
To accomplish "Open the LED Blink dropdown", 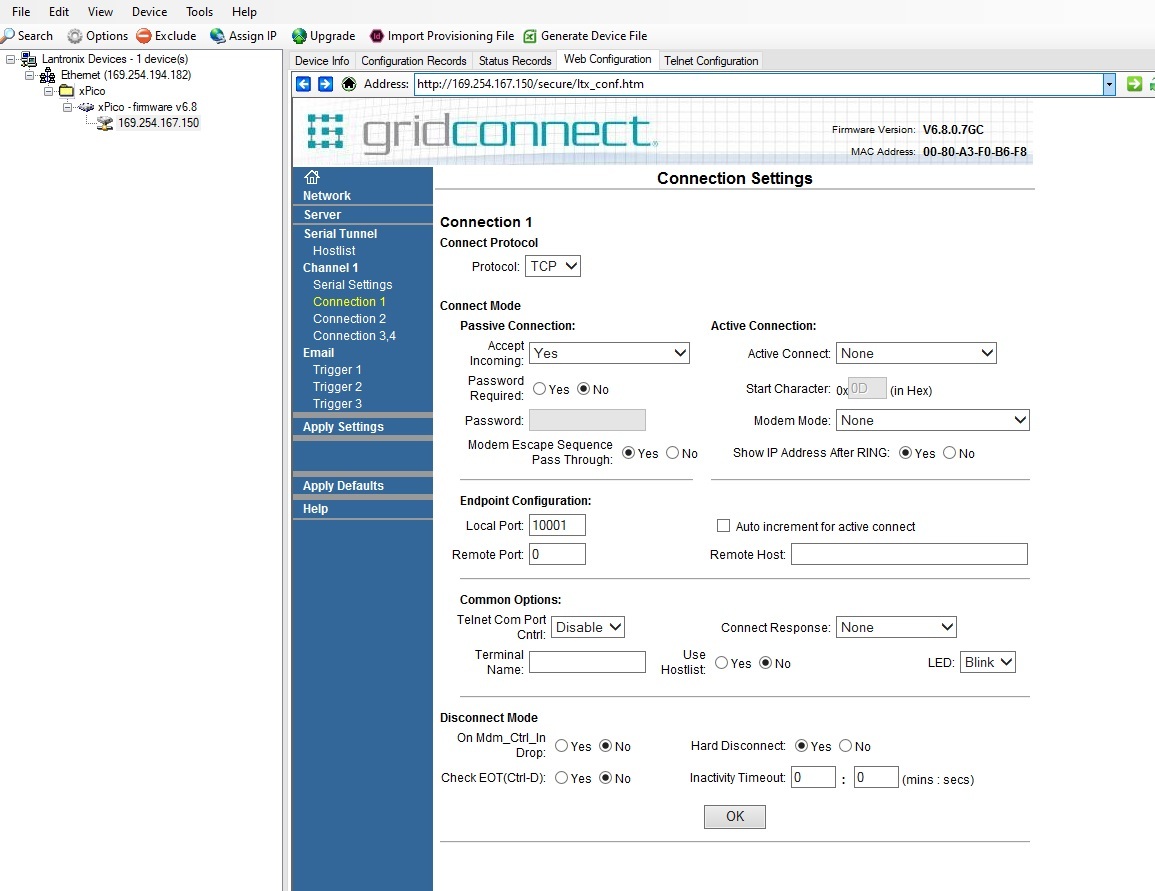I will pyautogui.click(x=988, y=662).
